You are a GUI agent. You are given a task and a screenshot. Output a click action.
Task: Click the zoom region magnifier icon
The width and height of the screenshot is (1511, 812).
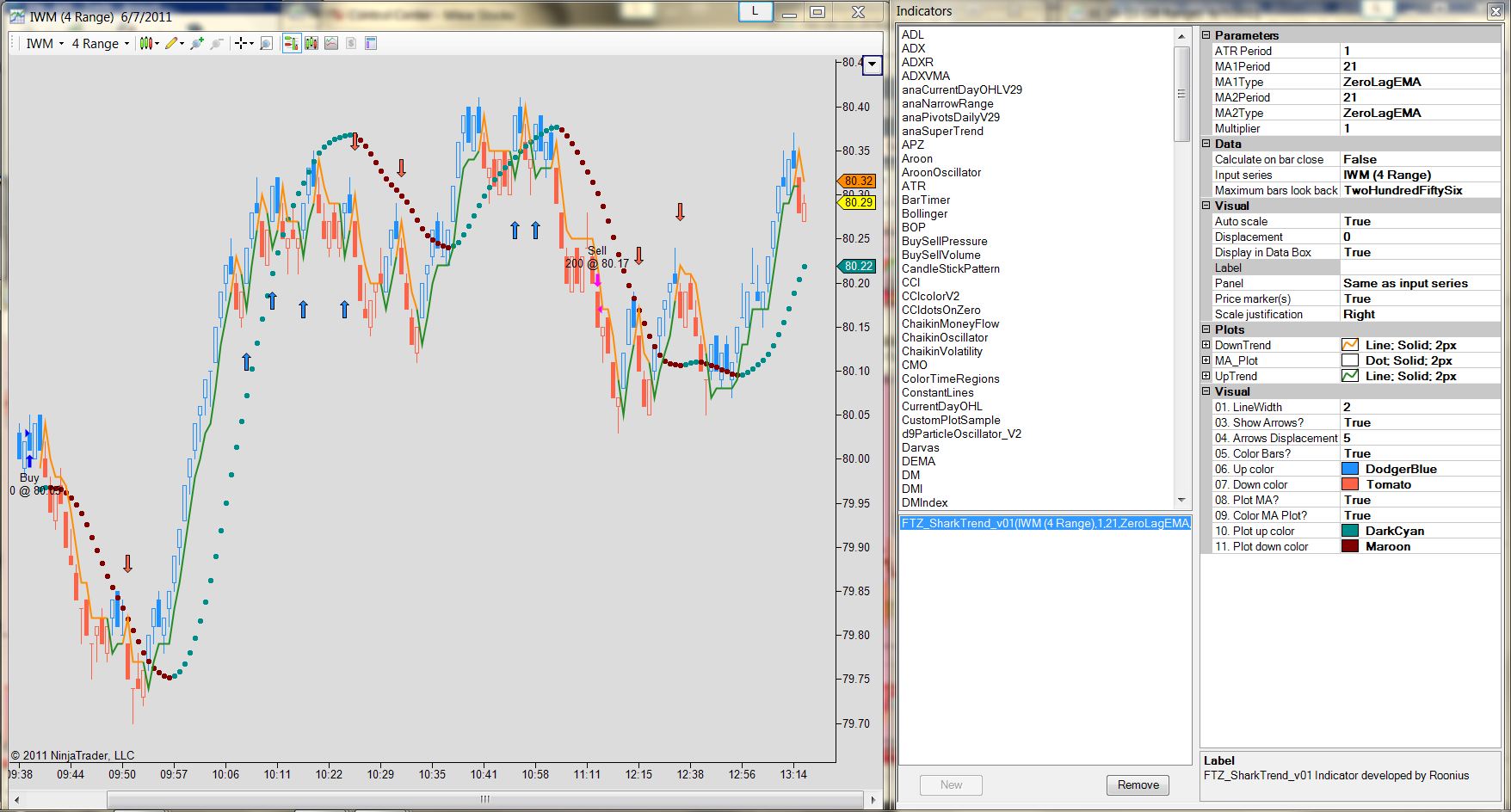(x=267, y=44)
